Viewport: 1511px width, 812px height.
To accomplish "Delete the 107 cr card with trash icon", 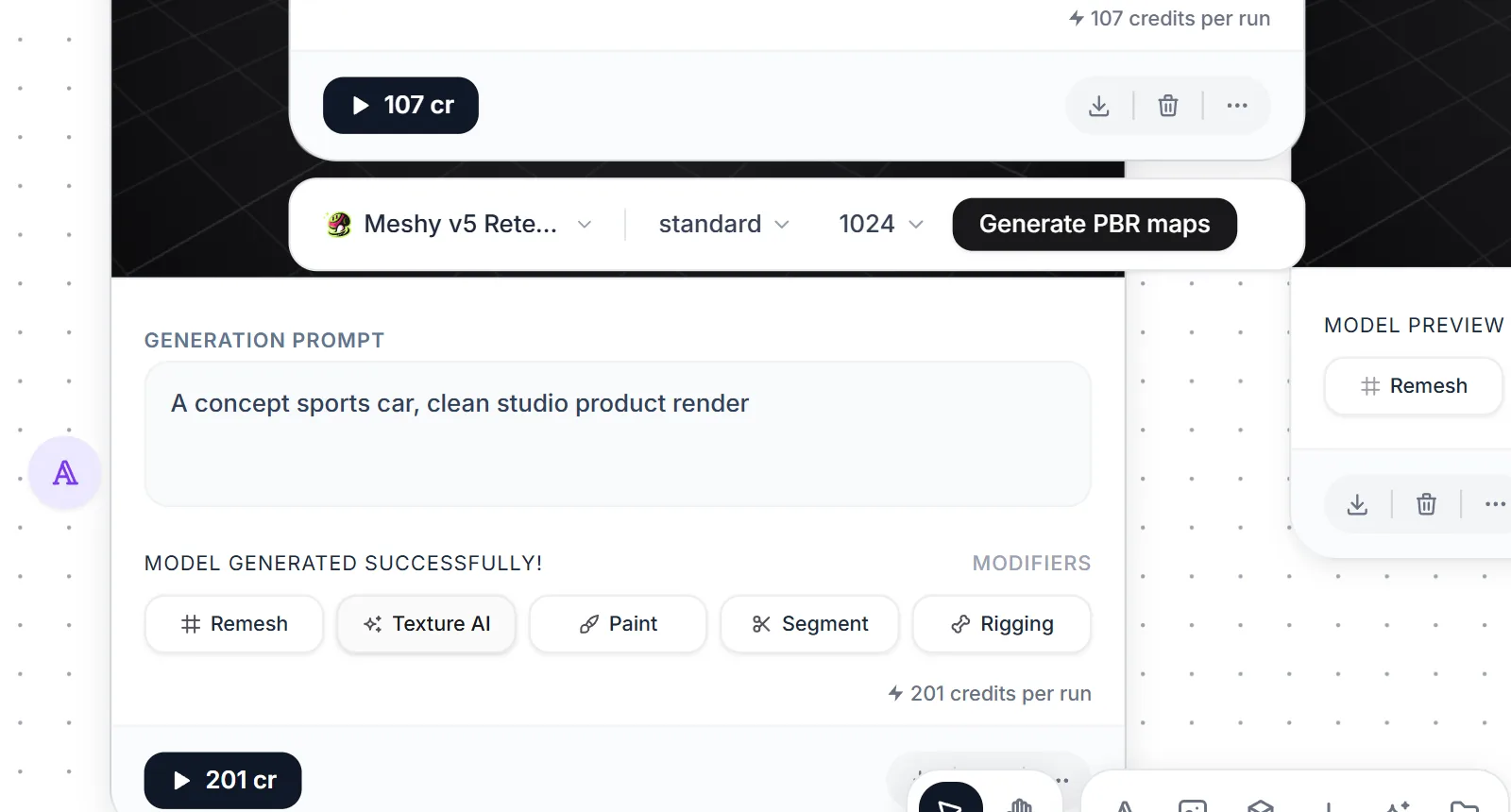I will [x=1168, y=106].
